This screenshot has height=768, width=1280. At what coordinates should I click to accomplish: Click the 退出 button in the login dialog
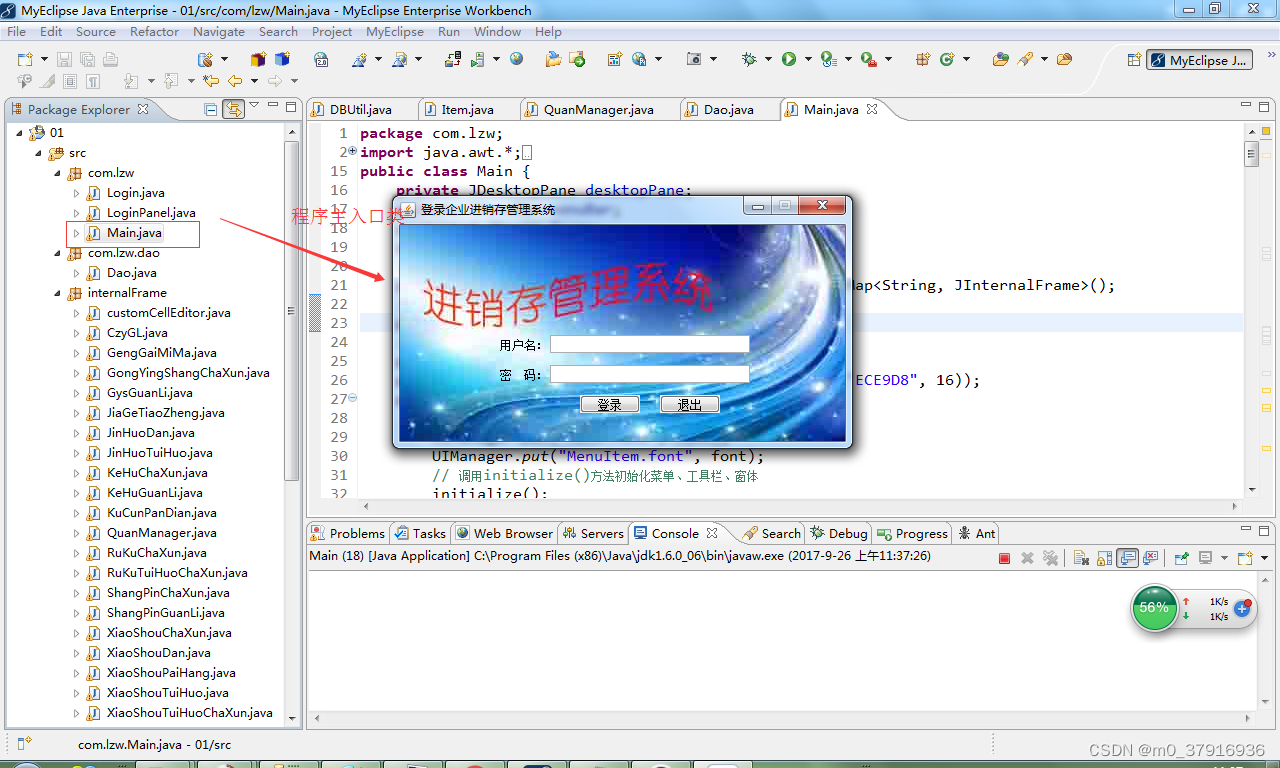click(689, 404)
